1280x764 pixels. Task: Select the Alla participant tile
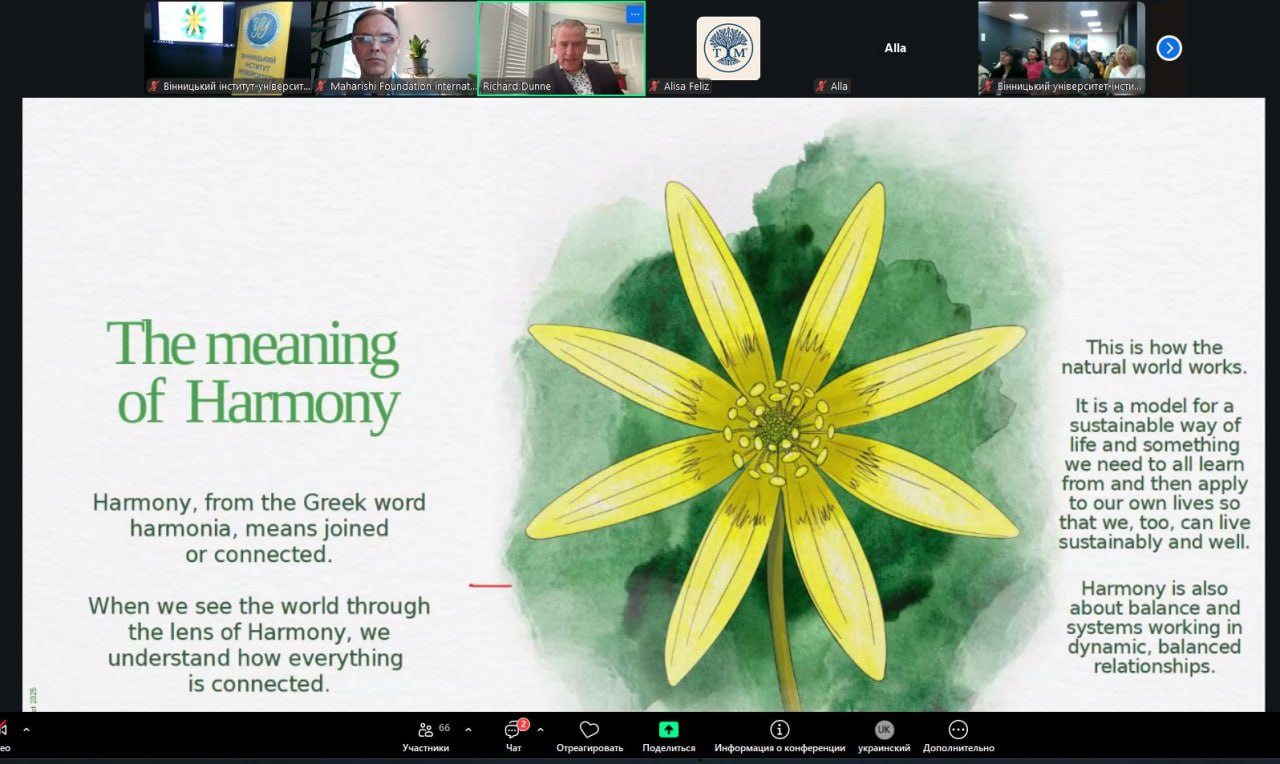tap(894, 48)
